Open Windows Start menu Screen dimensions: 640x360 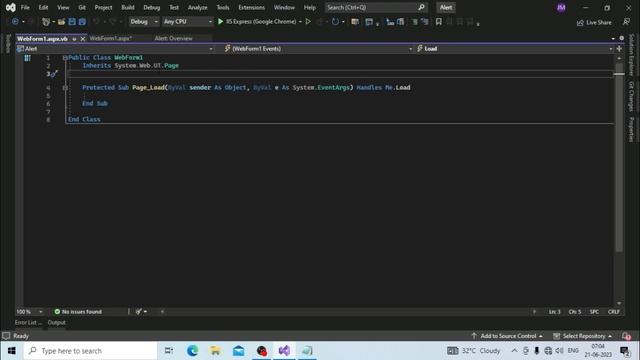coord(11,351)
